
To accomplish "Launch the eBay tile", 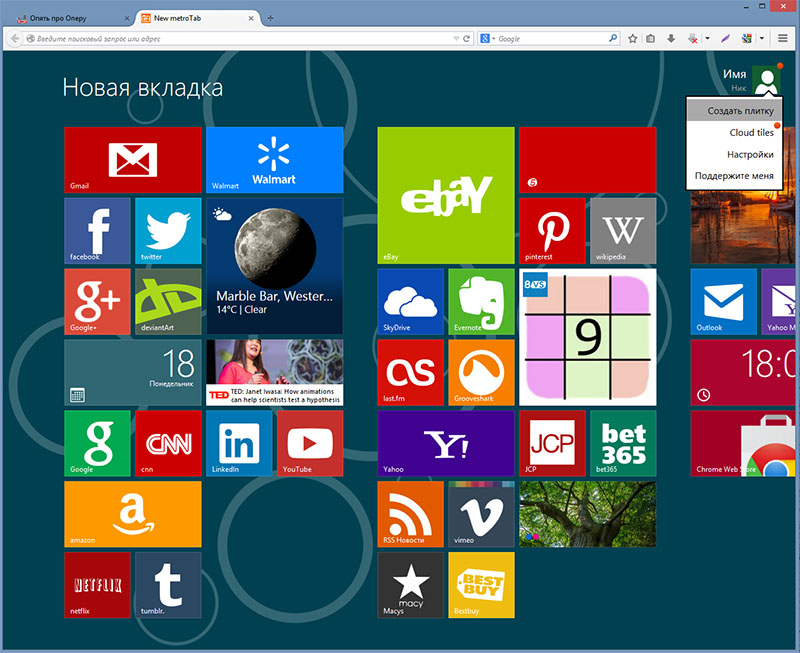I will 445,195.
